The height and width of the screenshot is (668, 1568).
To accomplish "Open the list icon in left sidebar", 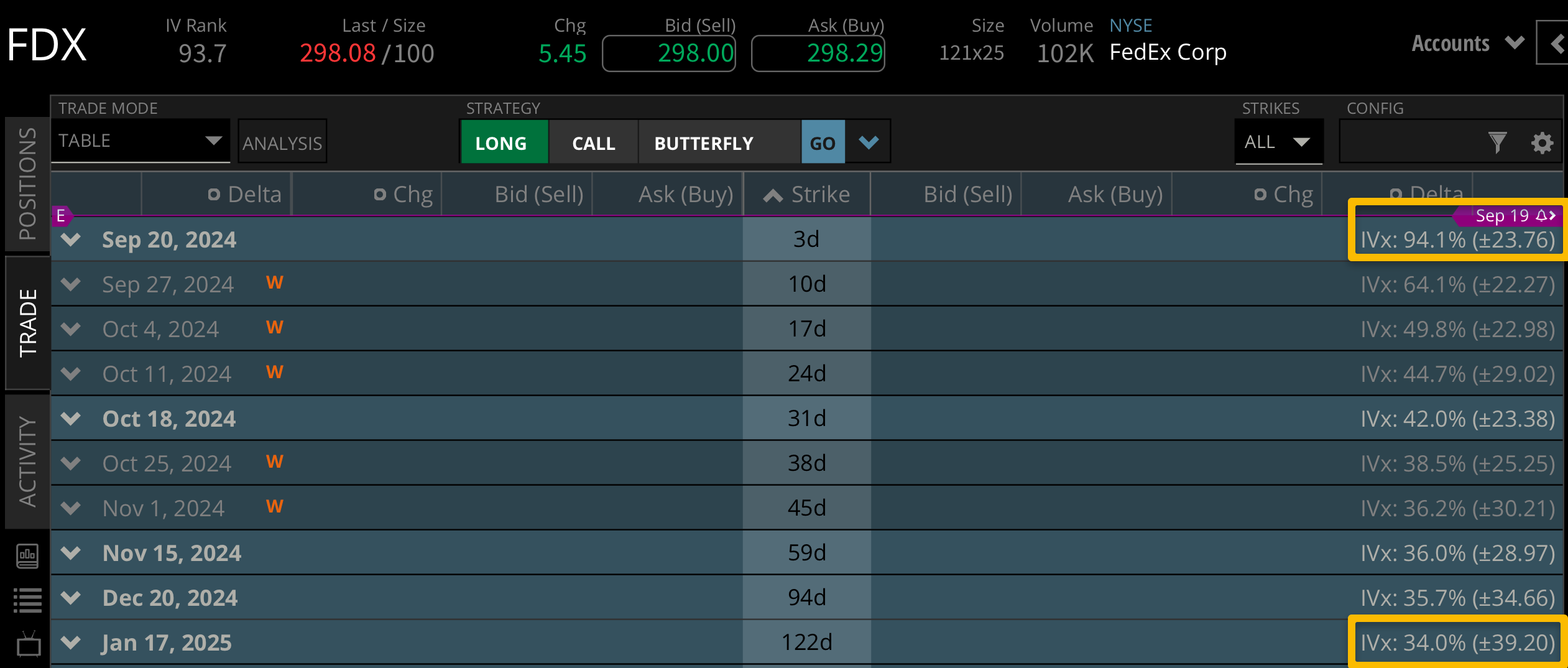I will tap(27, 600).
